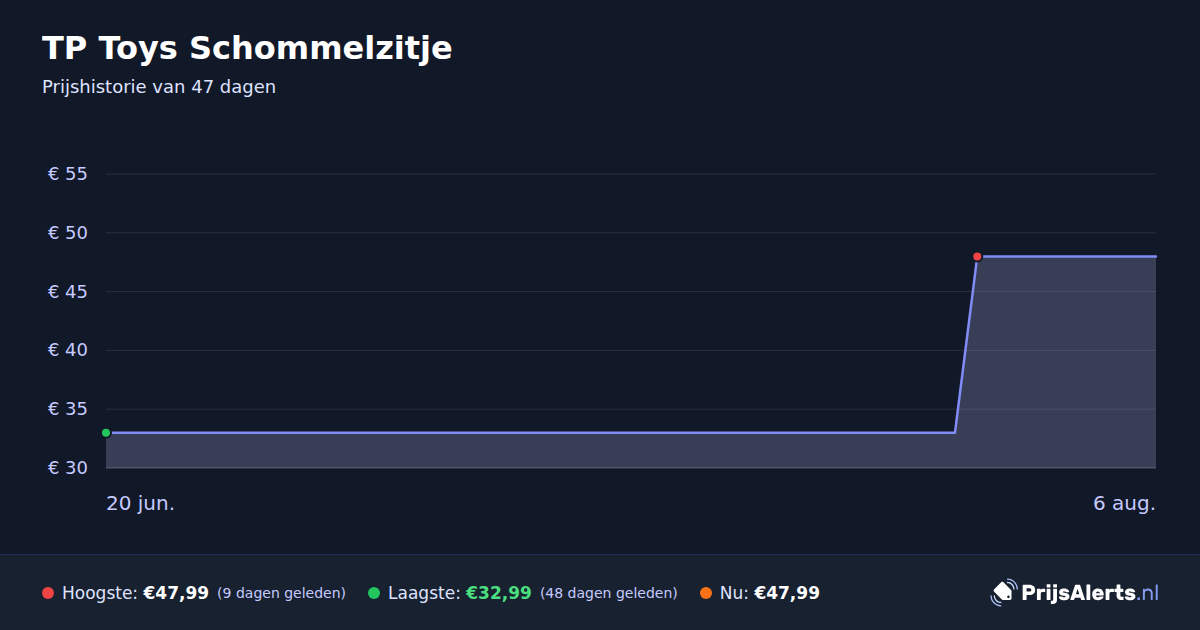The height and width of the screenshot is (630, 1200).
Task: Click the € 55 axis label
Action: pos(68,174)
